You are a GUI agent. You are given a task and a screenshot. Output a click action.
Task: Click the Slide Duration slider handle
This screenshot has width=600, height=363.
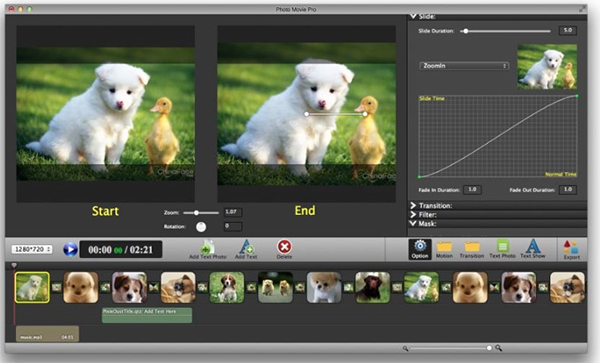466,31
